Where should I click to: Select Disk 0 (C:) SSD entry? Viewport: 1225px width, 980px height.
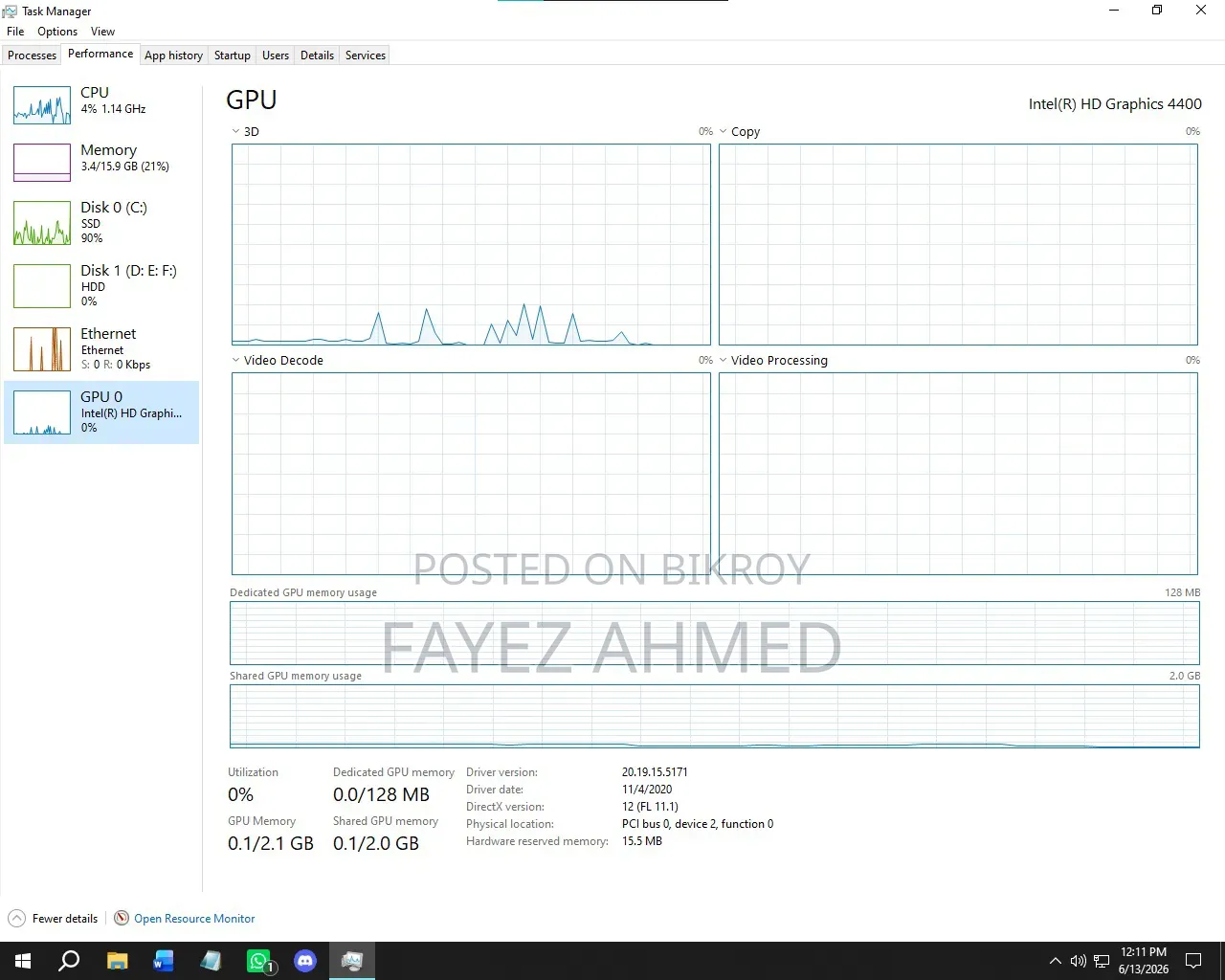pos(101,223)
